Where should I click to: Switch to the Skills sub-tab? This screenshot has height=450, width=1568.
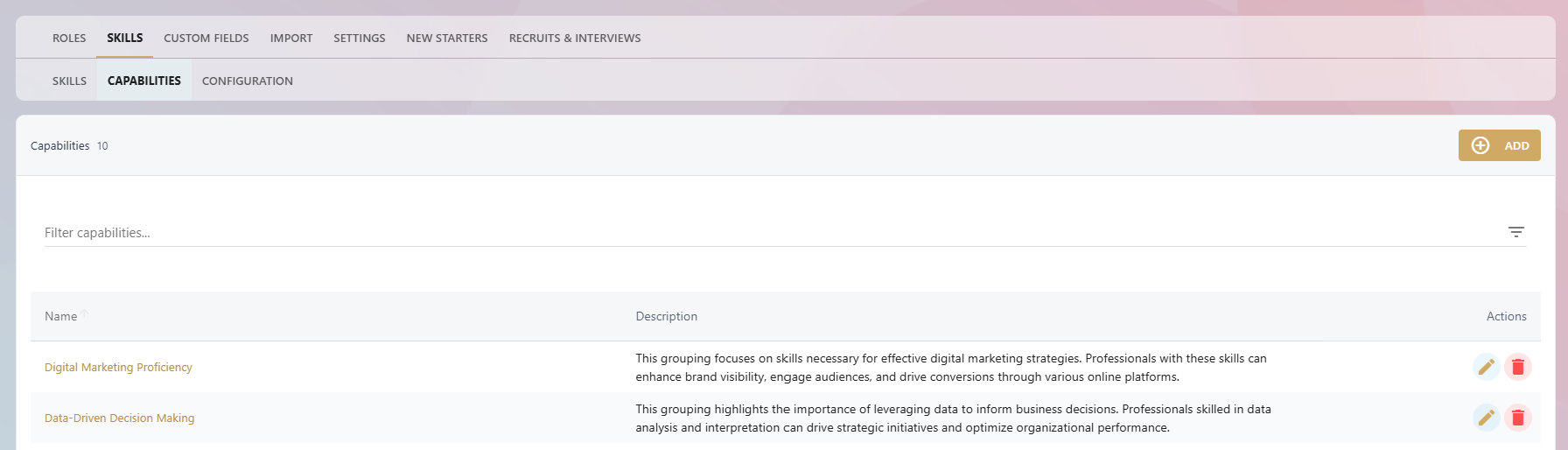point(69,81)
